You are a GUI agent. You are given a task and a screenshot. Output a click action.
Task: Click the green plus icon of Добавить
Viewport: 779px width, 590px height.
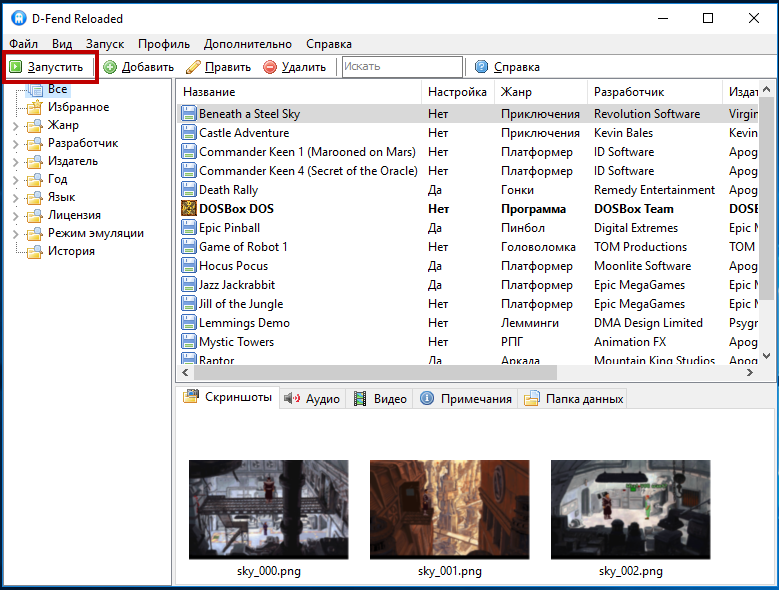(110, 67)
